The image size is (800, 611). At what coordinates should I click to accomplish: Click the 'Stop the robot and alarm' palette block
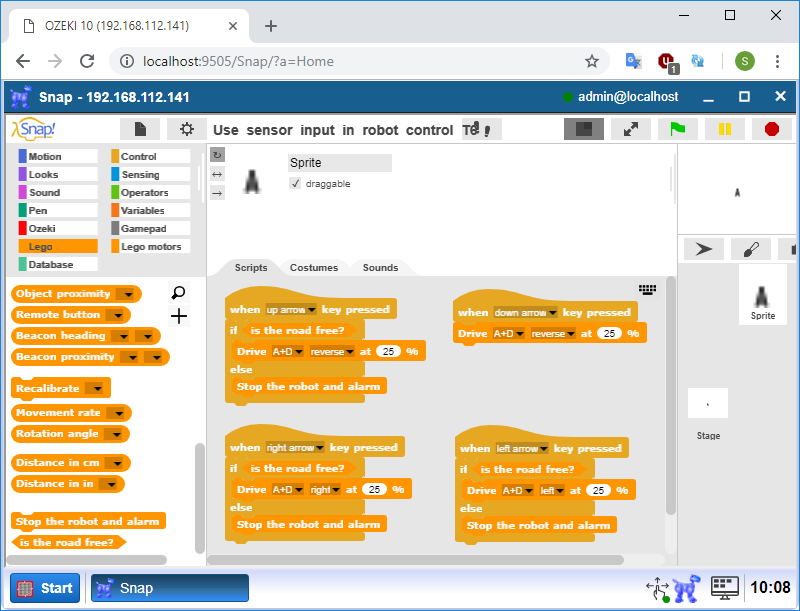pos(88,521)
